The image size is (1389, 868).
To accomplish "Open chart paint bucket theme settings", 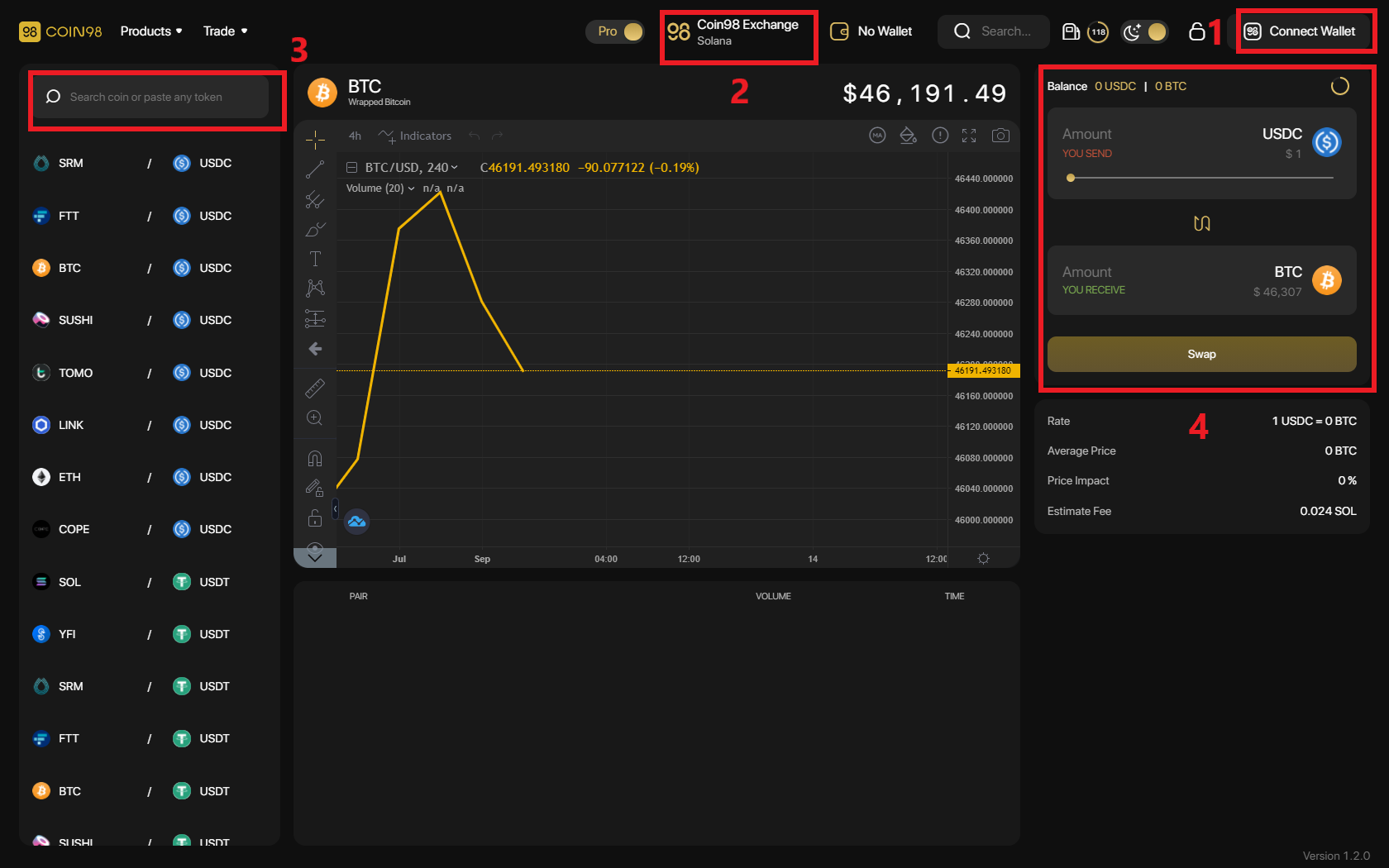I will tap(908, 136).
